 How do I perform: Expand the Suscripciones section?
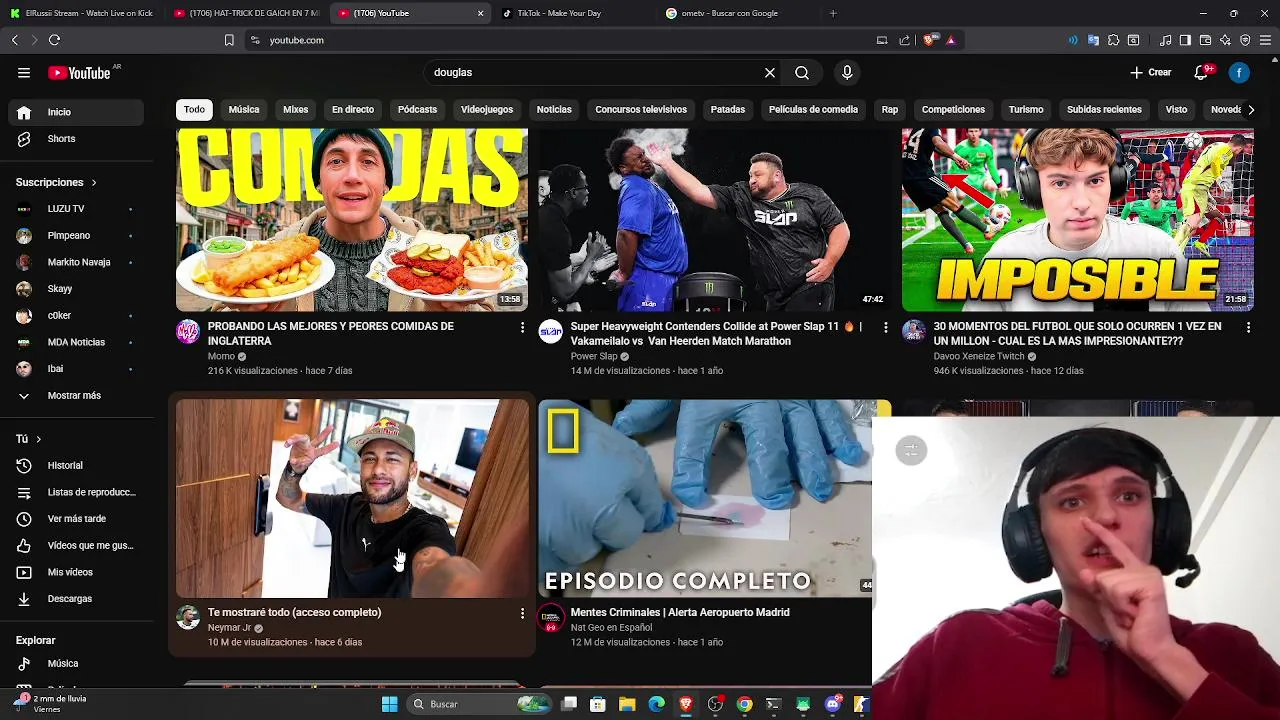[56, 182]
